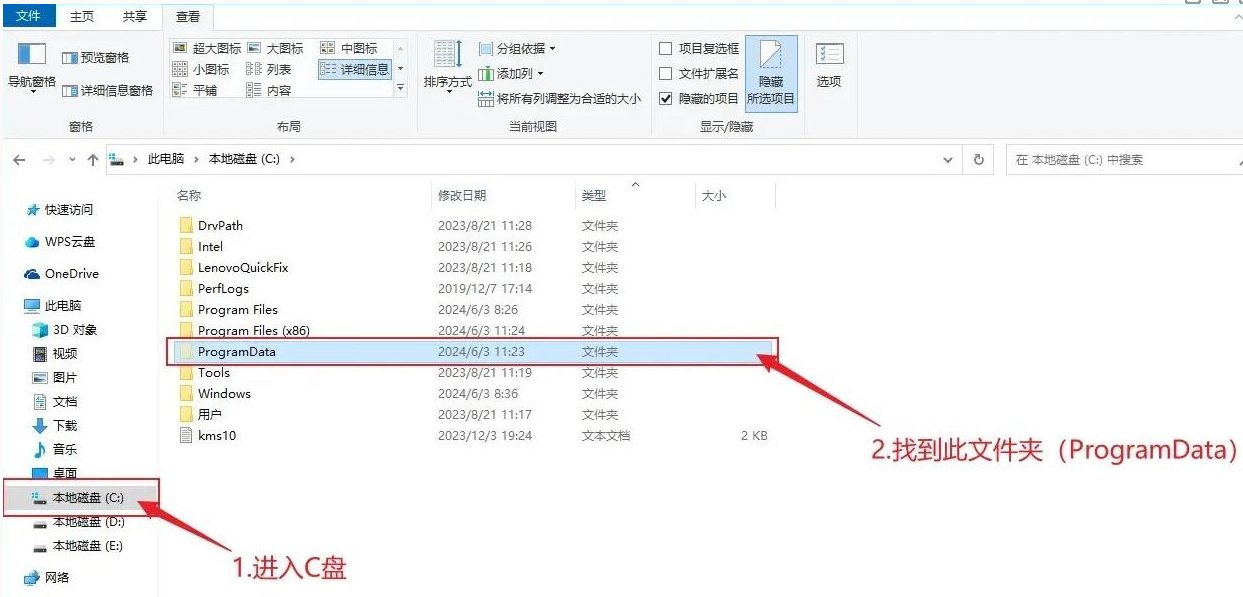Select 中图标 medium icons layout
This screenshot has height=597, width=1243.
click(349, 48)
